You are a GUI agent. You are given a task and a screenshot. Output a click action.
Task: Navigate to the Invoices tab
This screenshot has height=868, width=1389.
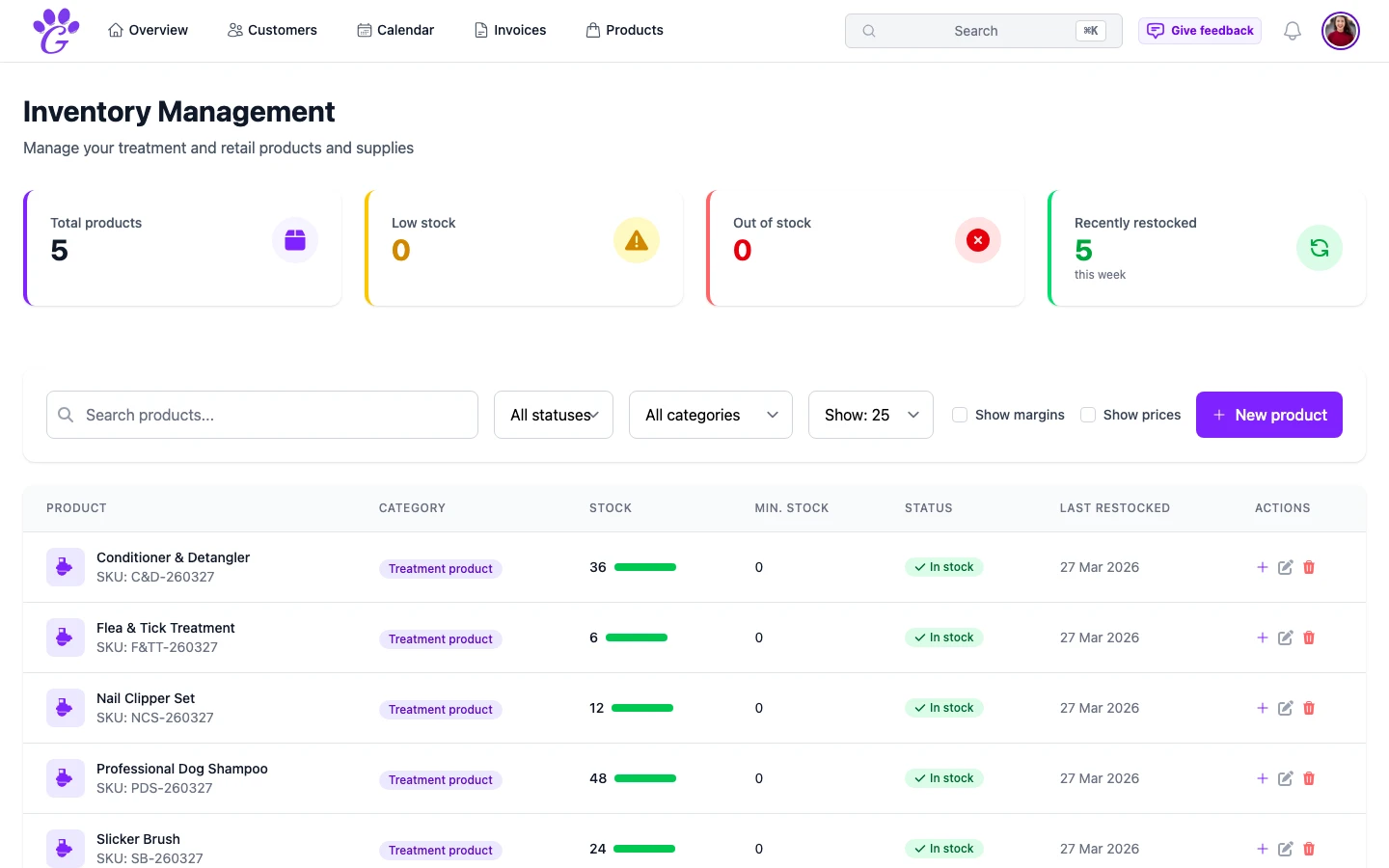(x=510, y=30)
